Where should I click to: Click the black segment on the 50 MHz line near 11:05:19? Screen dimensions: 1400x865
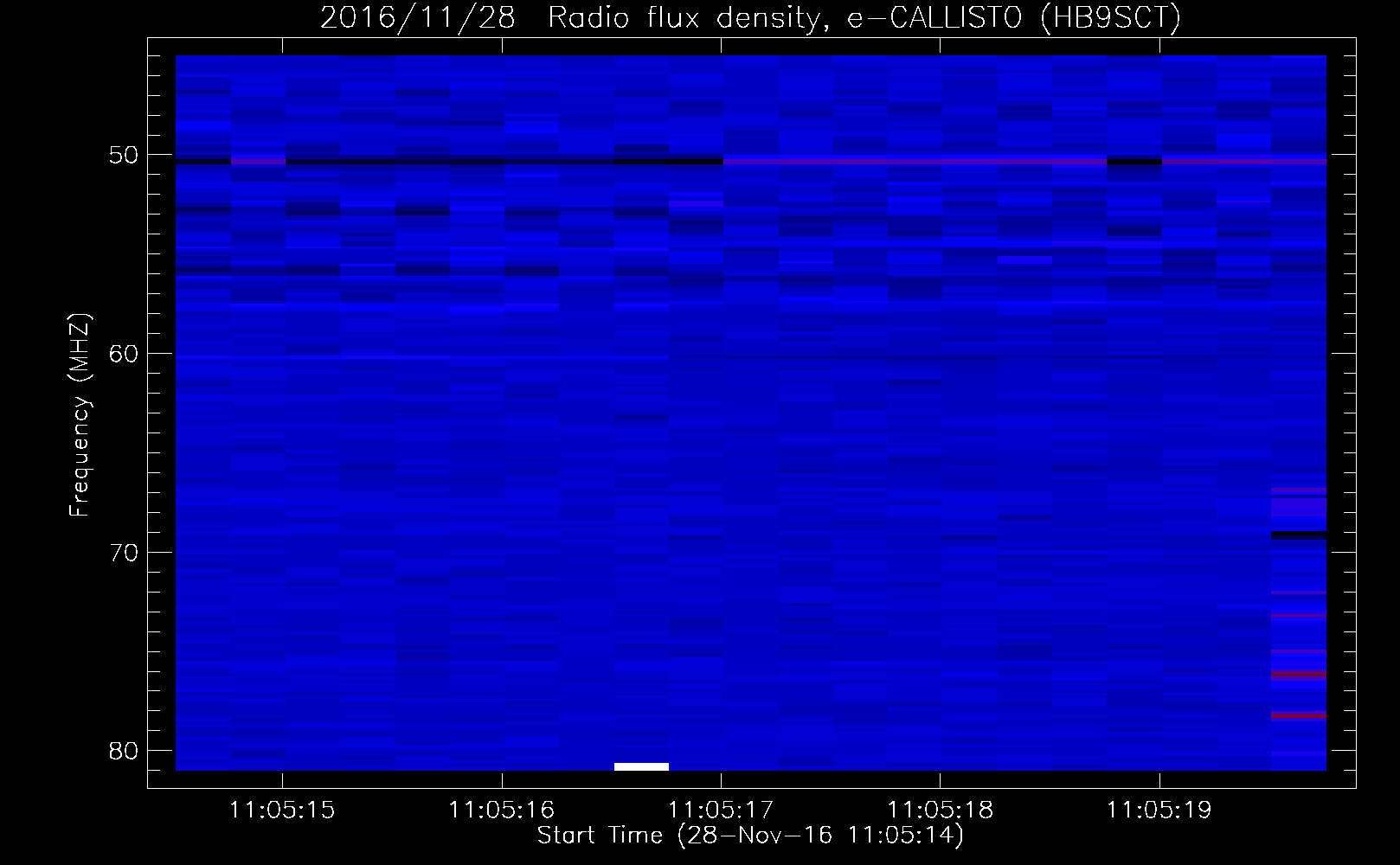(1134, 161)
